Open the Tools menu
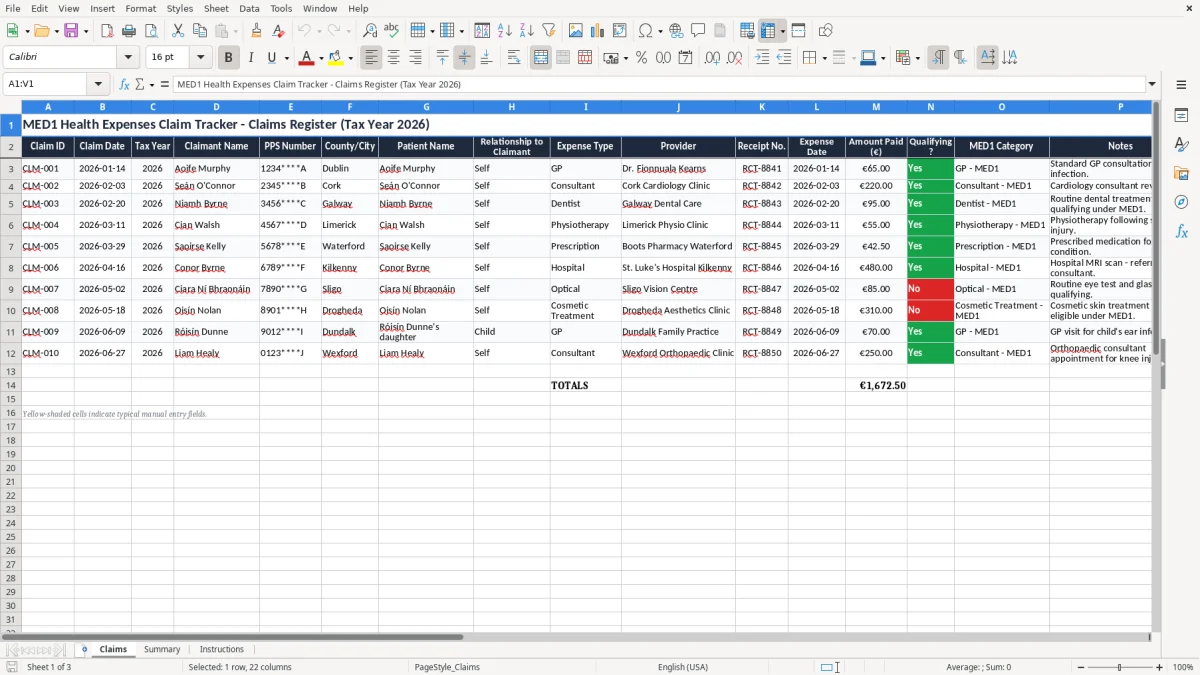Image resolution: width=1200 pixels, height=675 pixels. click(x=281, y=8)
